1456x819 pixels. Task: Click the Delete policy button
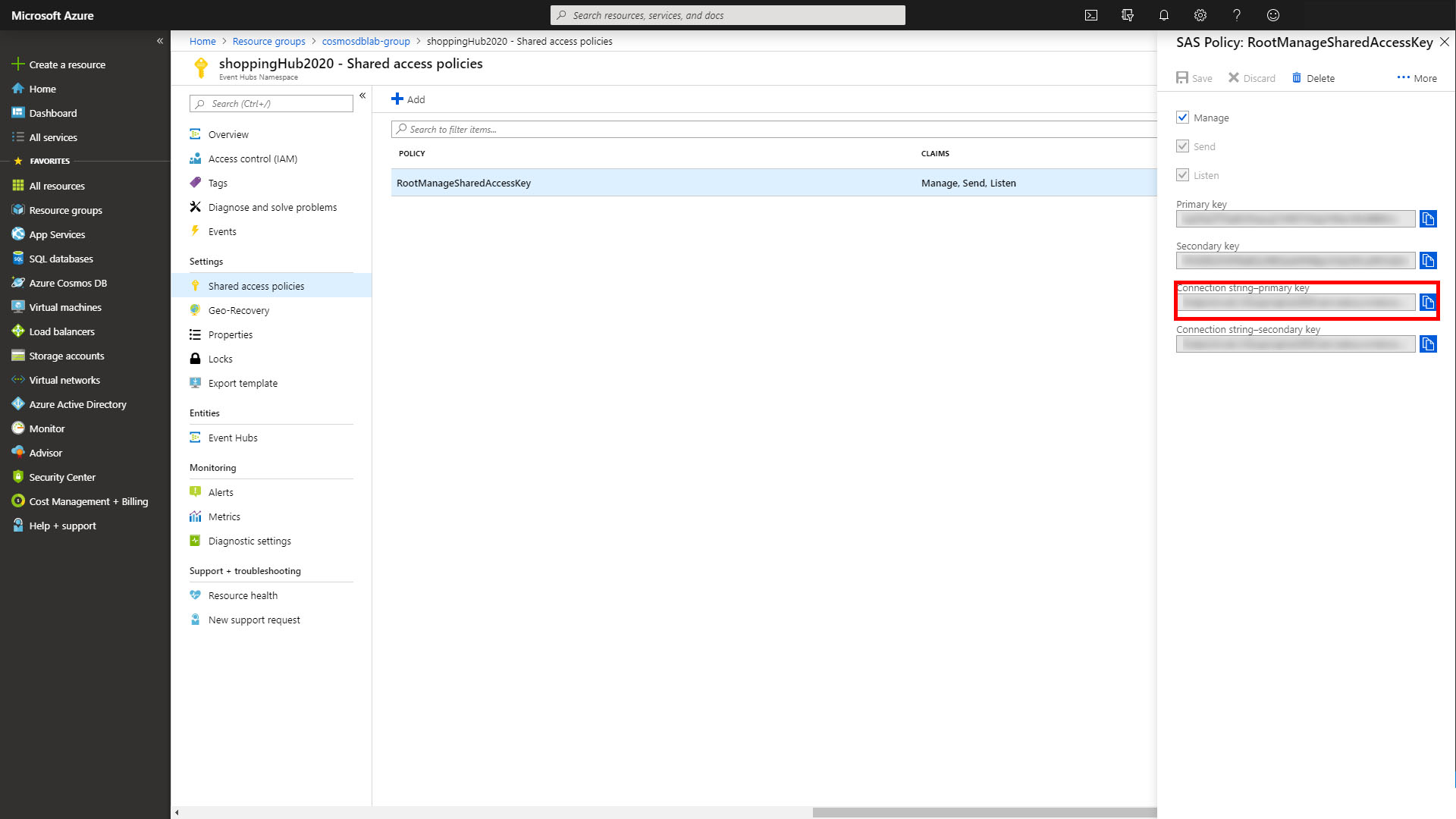[x=1313, y=78]
